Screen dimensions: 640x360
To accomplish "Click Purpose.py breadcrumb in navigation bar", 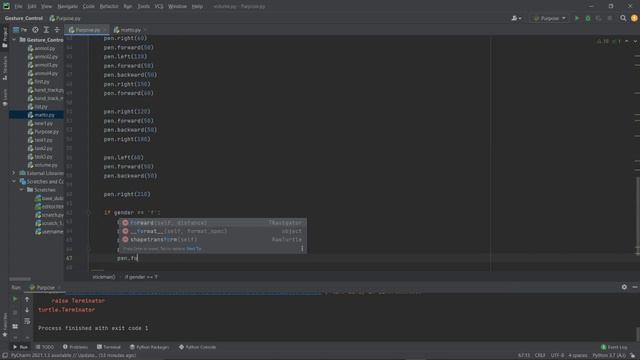I will coord(65,18).
